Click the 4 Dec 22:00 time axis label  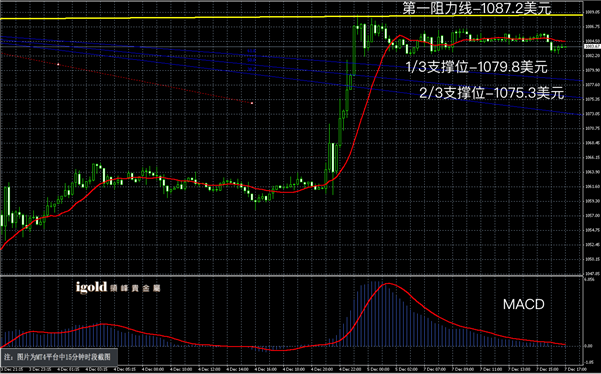point(348,369)
